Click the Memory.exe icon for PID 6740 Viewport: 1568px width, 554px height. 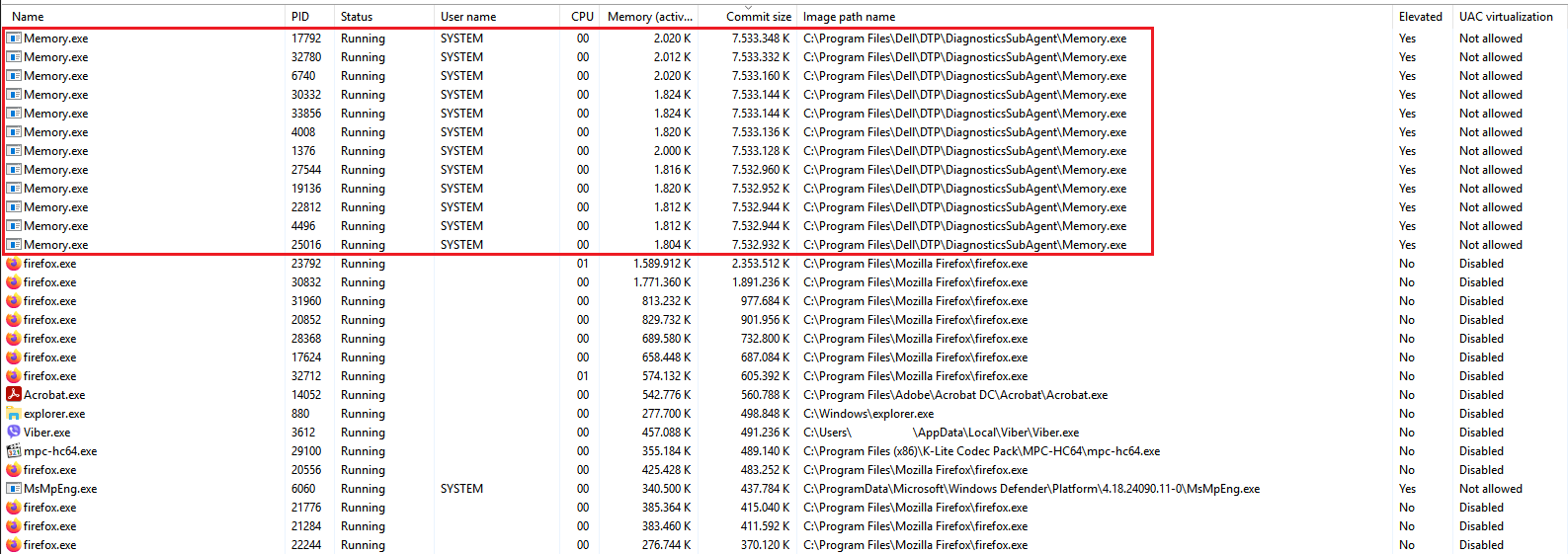coord(14,76)
